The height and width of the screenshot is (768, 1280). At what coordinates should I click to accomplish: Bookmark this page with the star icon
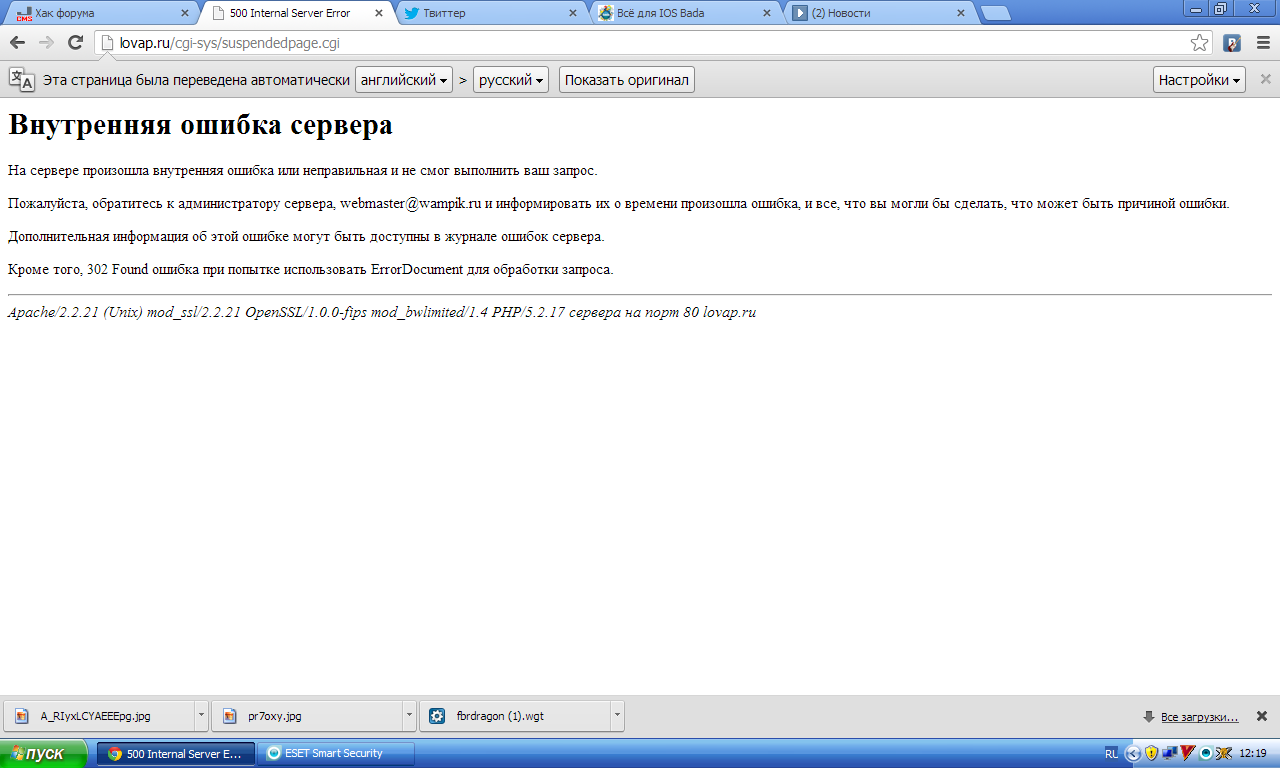point(1199,43)
